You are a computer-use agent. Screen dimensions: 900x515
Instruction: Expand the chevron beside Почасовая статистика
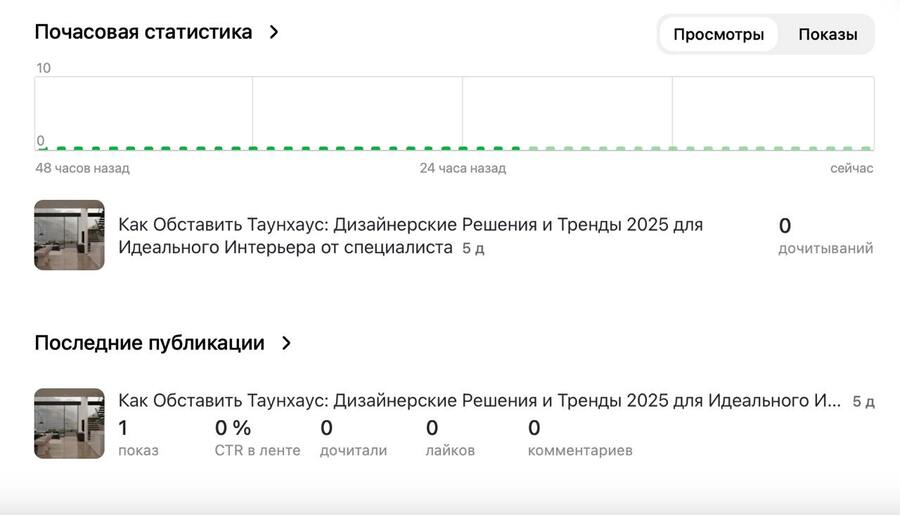point(274,32)
